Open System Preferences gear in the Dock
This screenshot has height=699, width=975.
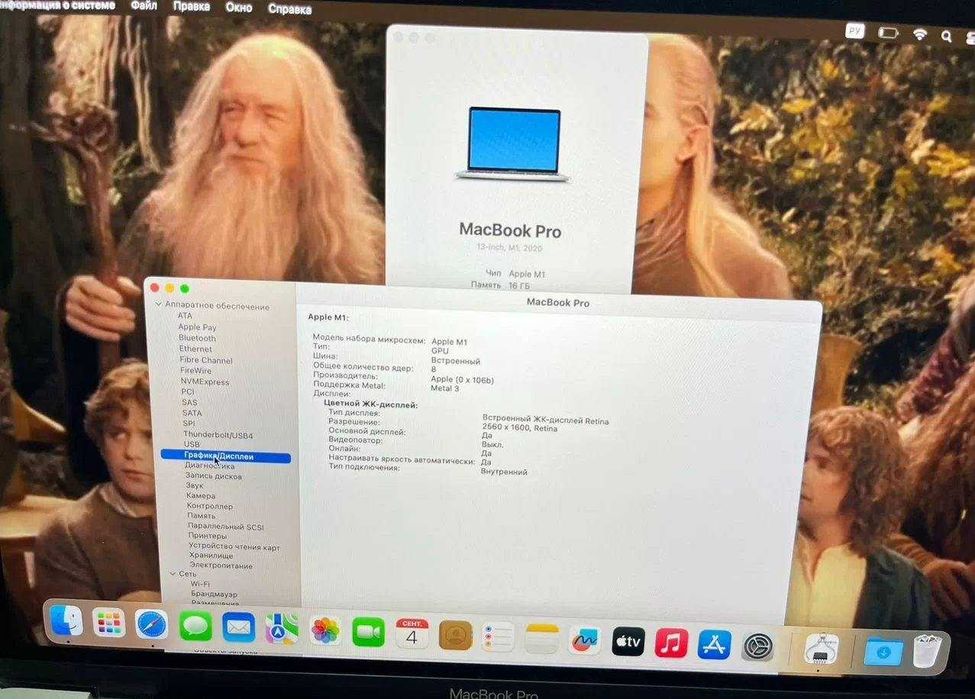point(758,647)
